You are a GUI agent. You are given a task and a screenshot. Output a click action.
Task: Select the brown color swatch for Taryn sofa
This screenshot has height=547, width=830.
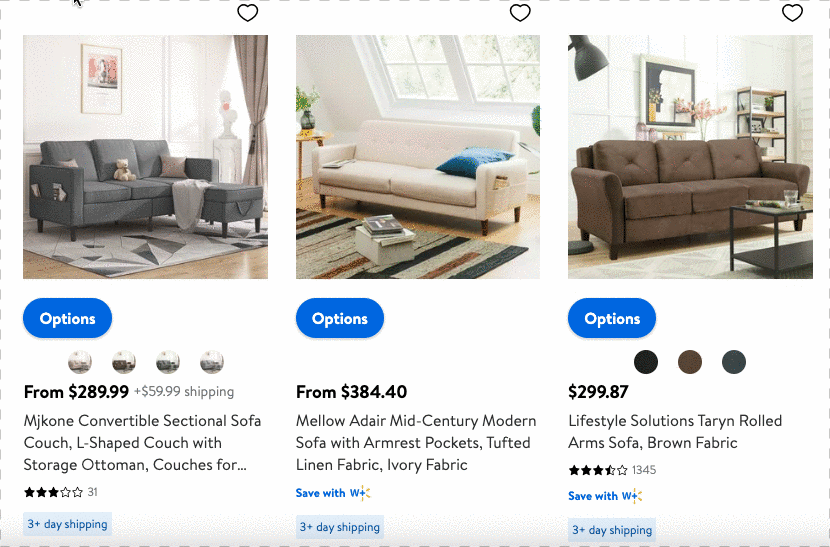pyautogui.click(x=690, y=362)
